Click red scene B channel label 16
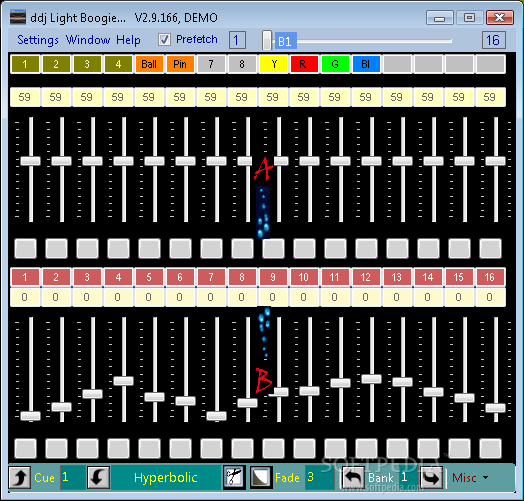This screenshot has height=501, width=524. (x=490, y=277)
